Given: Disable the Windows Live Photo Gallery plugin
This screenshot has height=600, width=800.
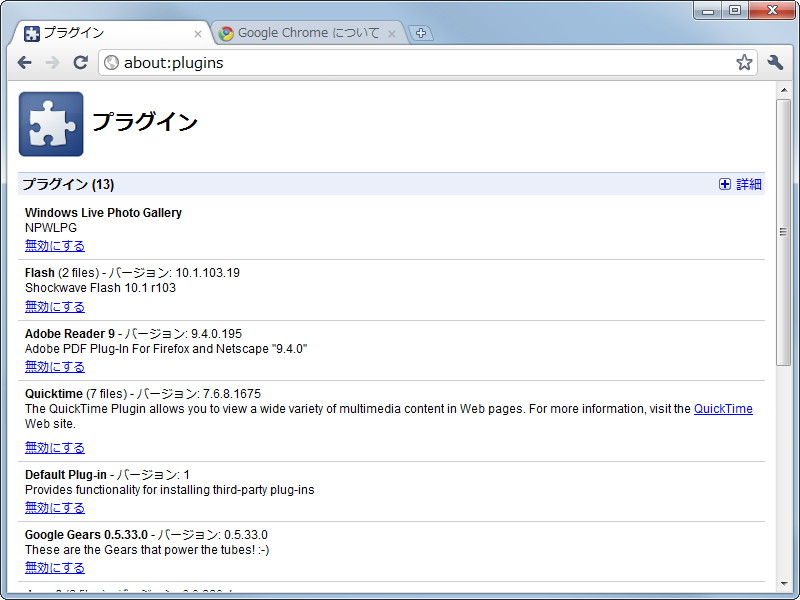Looking at the screenshot, I should pos(54,245).
